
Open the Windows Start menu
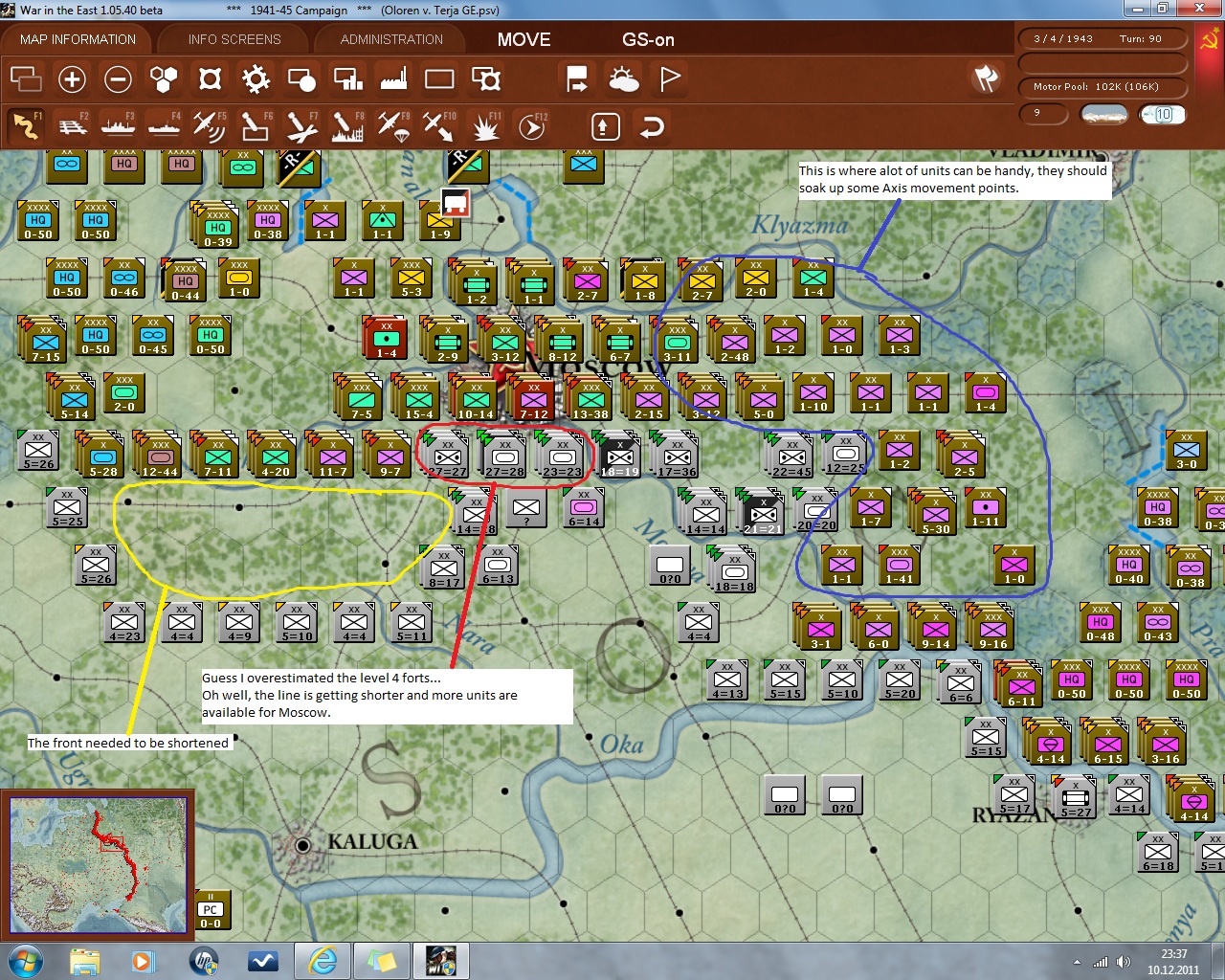[x=24, y=960]
